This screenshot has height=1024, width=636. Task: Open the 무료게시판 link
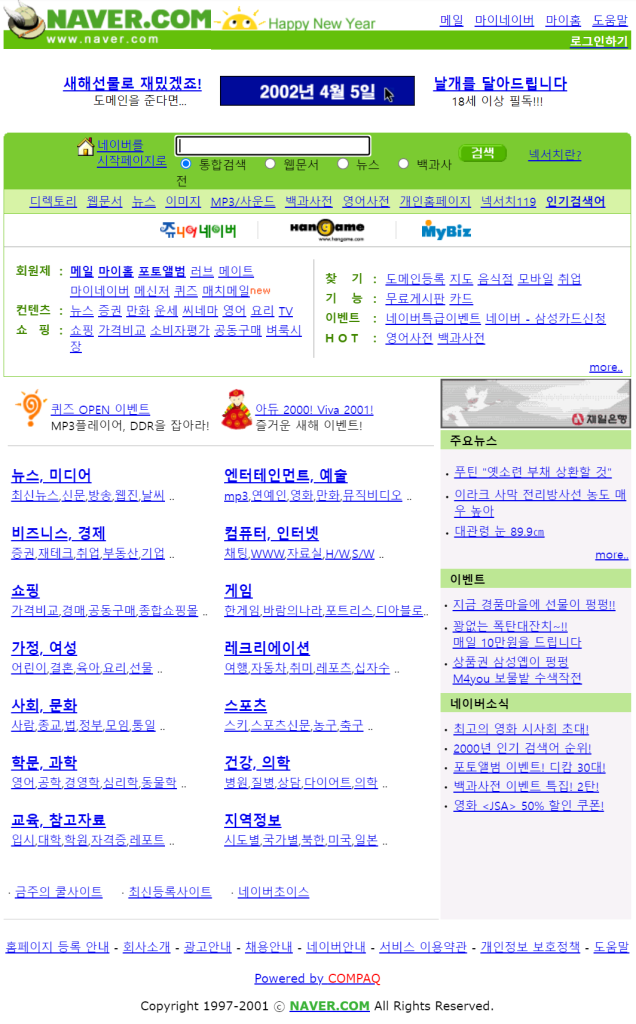pos(415,298)
